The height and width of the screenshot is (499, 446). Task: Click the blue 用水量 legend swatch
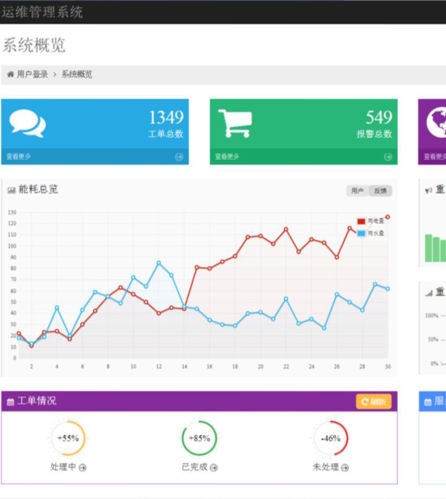point(361,233)
